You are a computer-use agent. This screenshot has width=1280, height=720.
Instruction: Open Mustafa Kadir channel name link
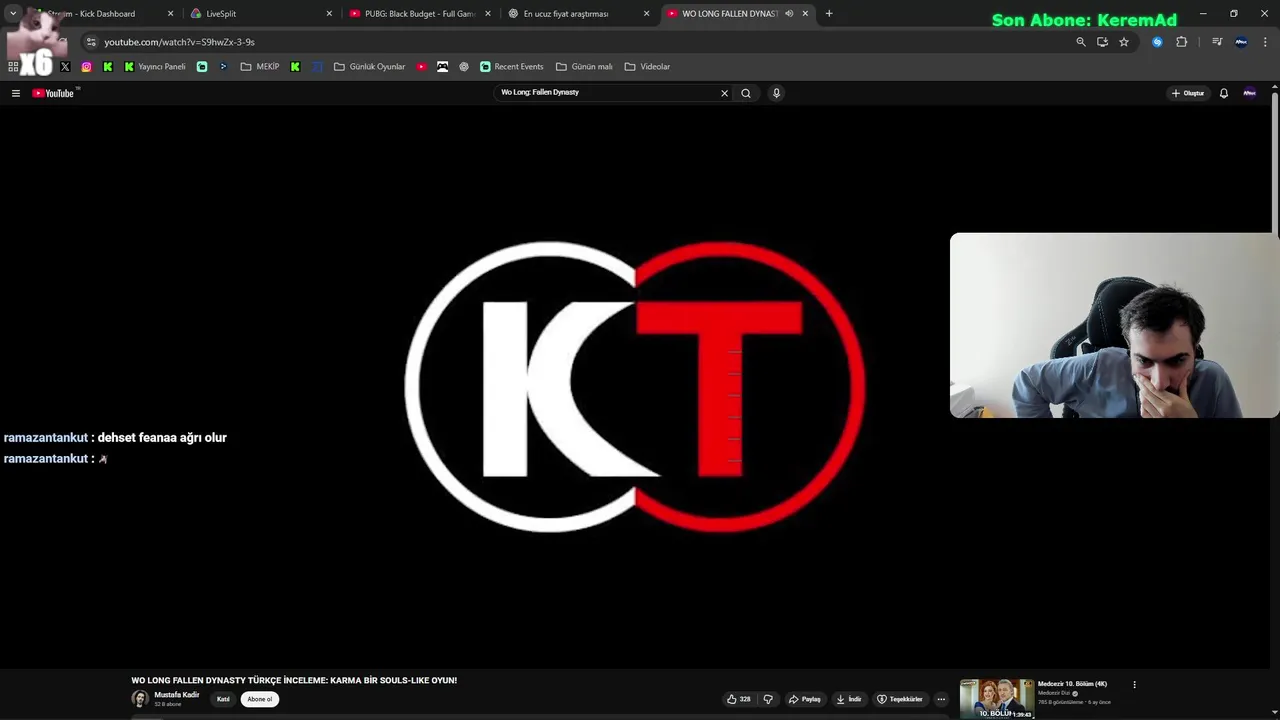pos(177,695)
